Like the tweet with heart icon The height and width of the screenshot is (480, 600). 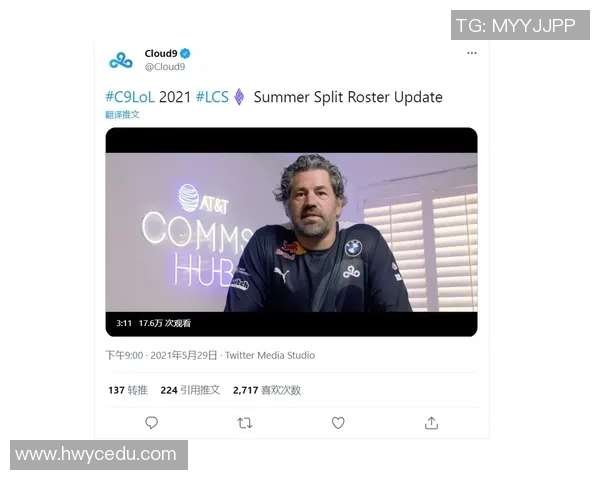click(338, 423)
